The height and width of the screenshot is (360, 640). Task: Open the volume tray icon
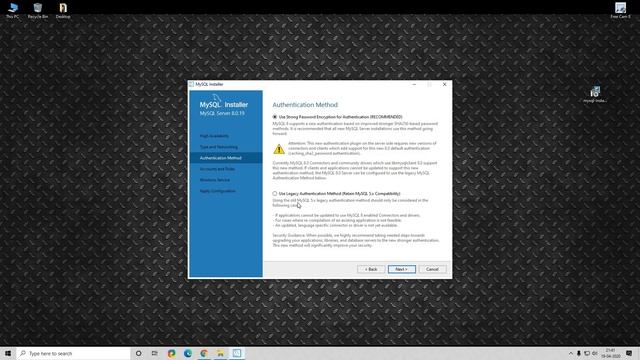click(595, 353)
